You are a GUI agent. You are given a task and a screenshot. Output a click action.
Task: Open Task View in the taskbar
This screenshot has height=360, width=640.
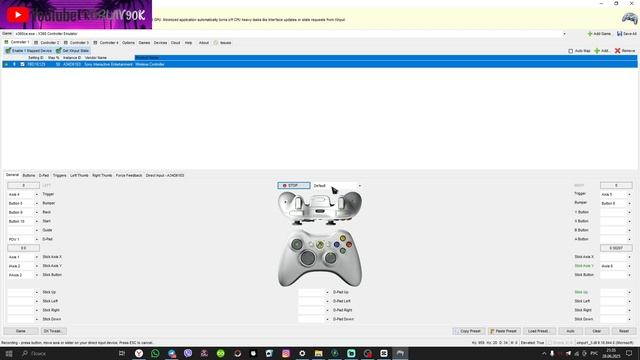pos(122,353)
